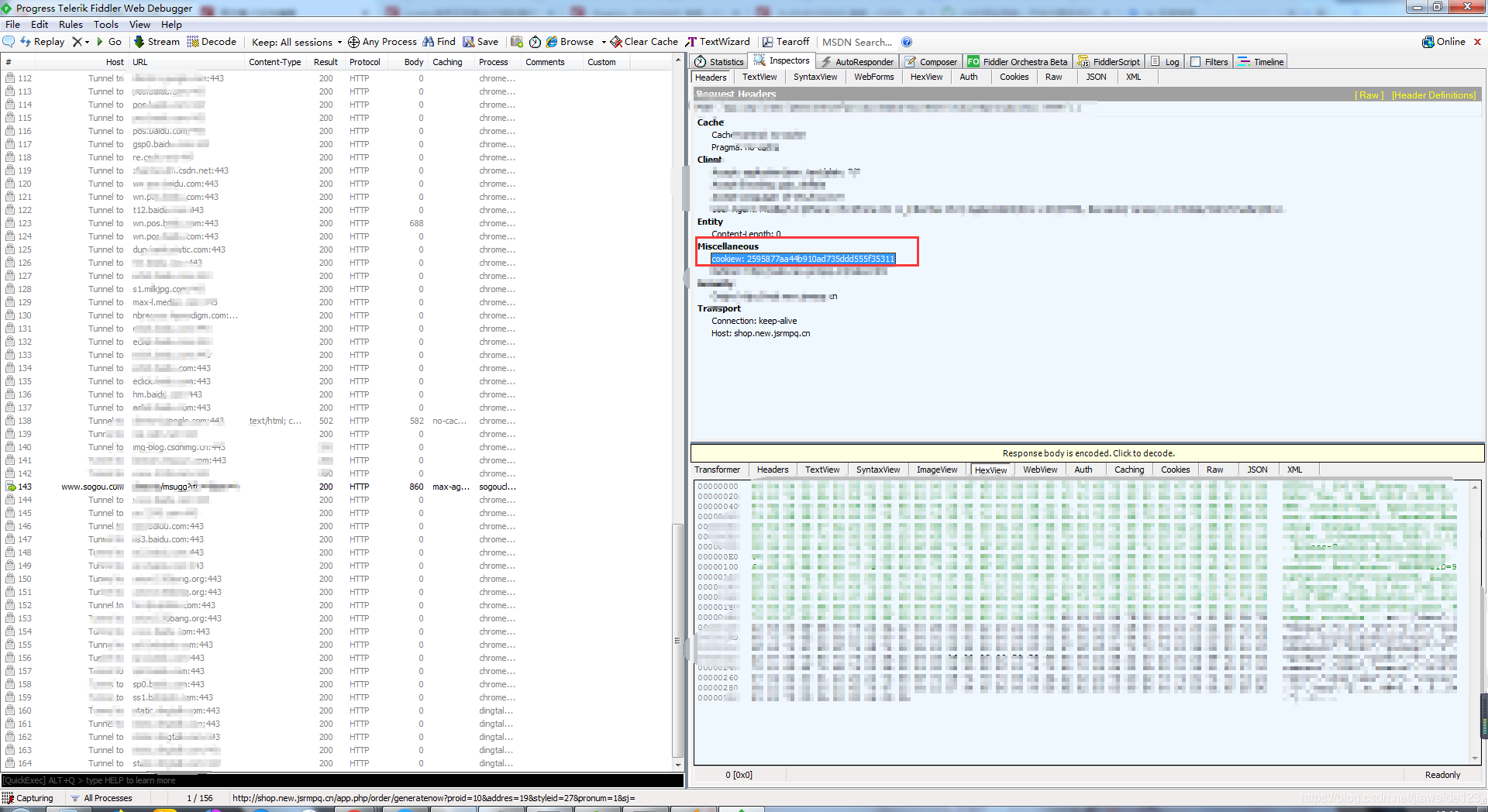This screenshot has width=1488, height=812.
Task: Select the cookiew header line
Action: tap(803, 259)
